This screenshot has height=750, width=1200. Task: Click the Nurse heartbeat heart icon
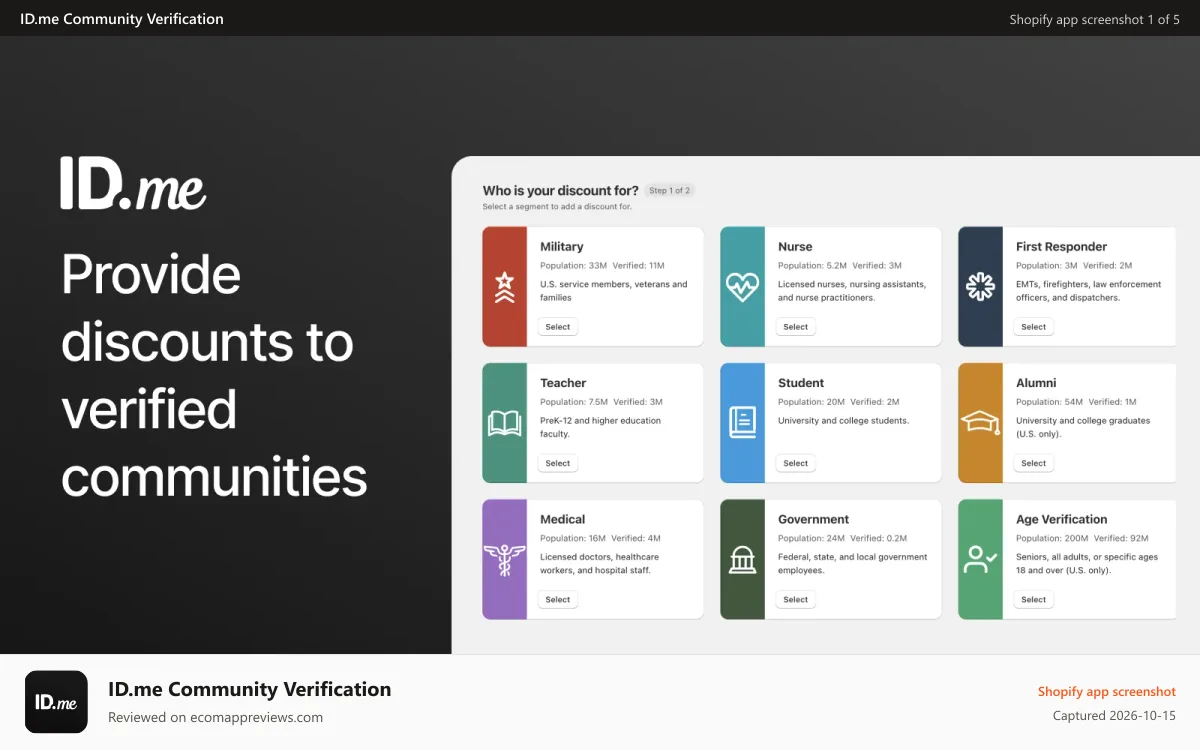(742, 287)
